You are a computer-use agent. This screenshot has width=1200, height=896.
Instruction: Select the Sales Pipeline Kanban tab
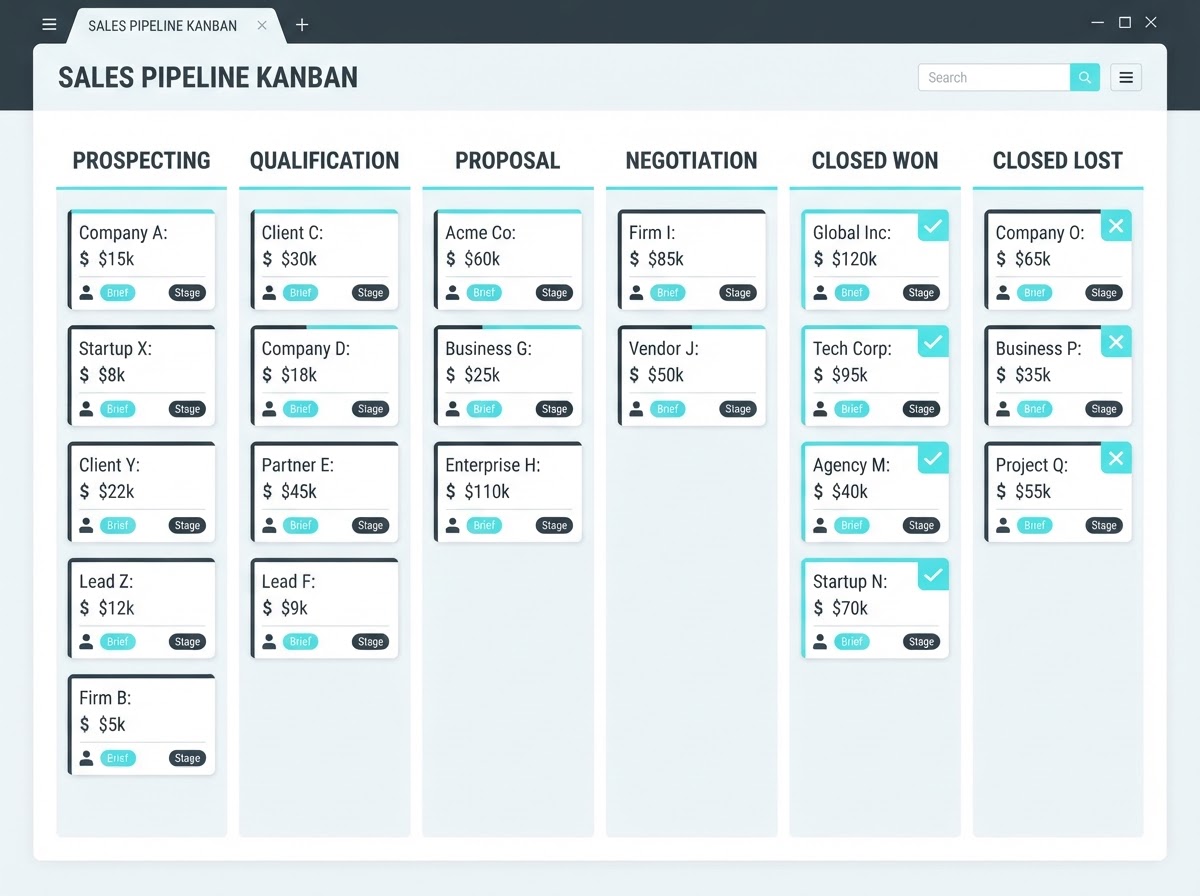pos(176,25)
